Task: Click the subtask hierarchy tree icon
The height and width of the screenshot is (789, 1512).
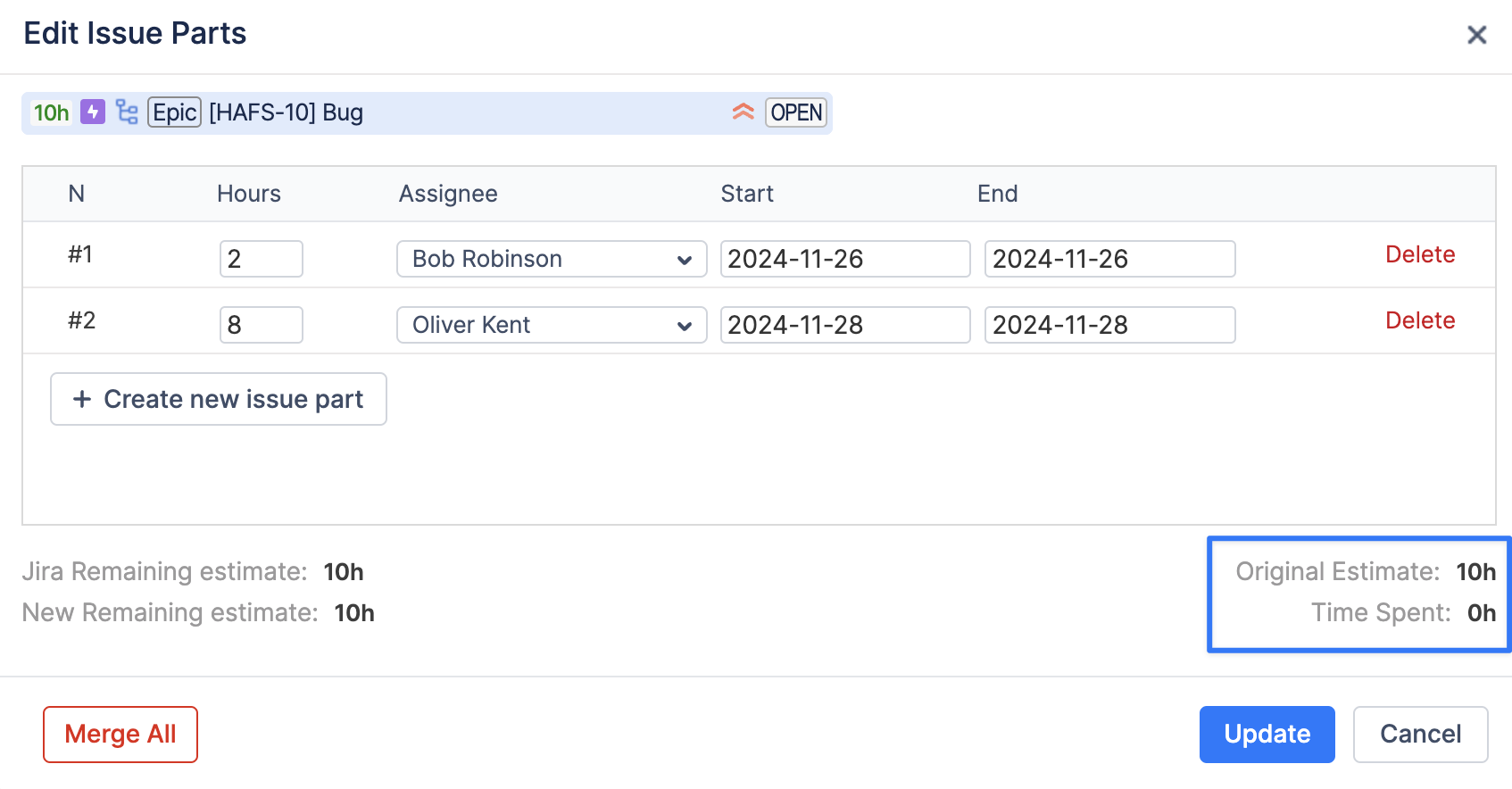Action: [127, 112]
